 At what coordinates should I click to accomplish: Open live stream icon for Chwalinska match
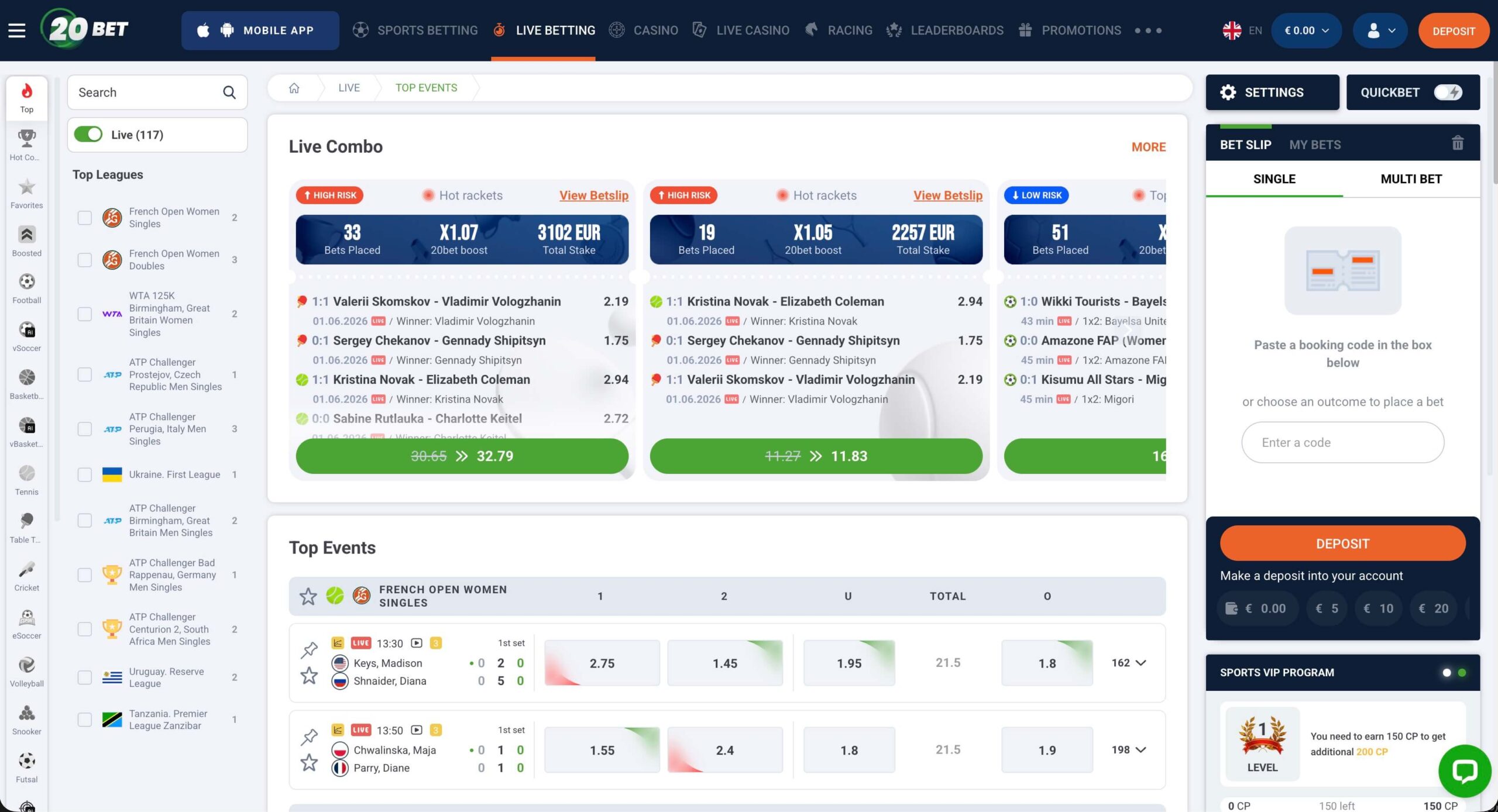coord(417,730)
